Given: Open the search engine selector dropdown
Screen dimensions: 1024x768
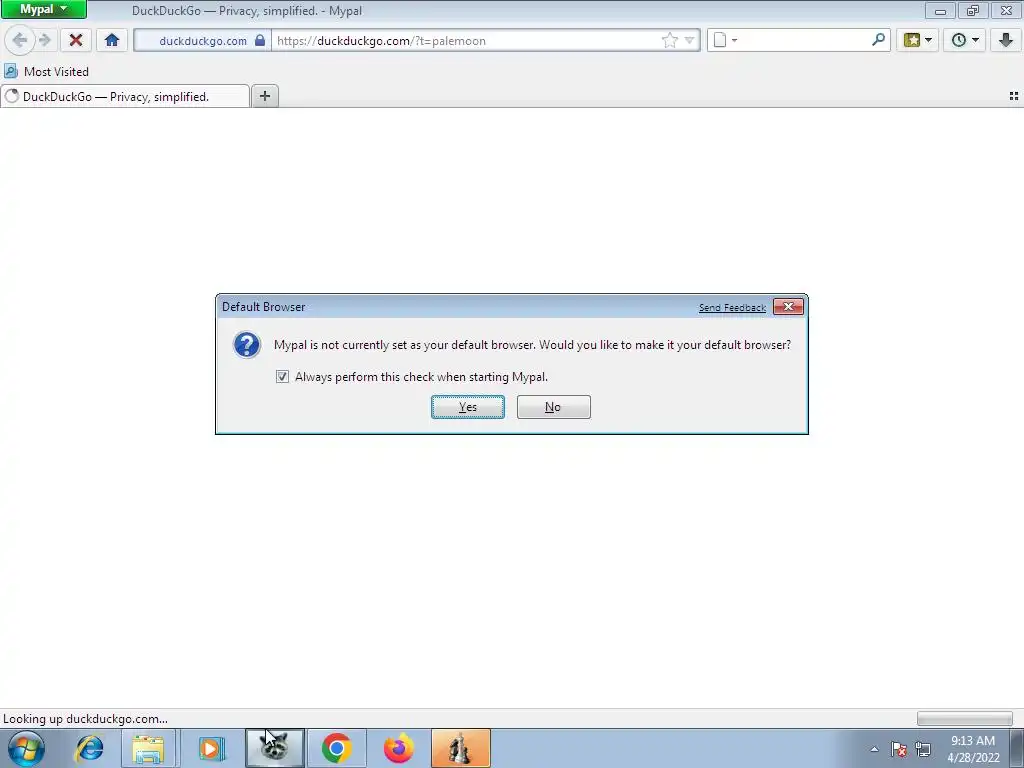Looking at the screenshot, I should click(x=725, y=40).
